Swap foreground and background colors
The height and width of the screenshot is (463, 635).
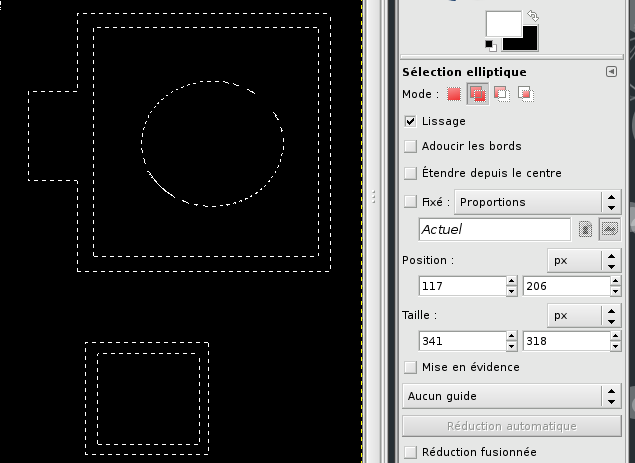point(534,17)
